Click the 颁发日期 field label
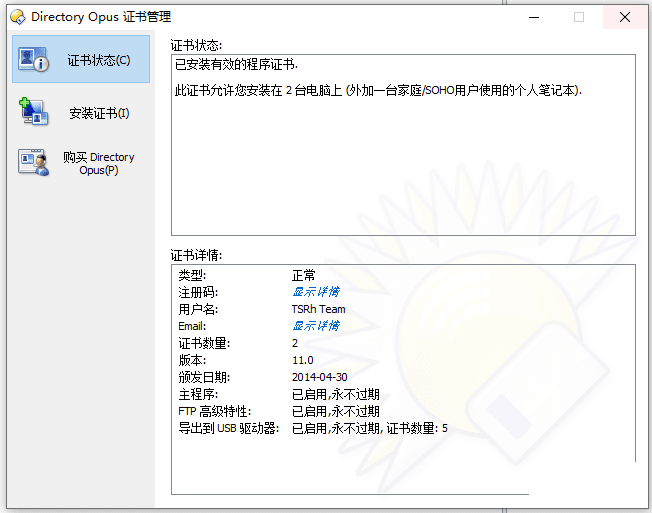Screen dimensions: 652x513 [x=204, y=377]
